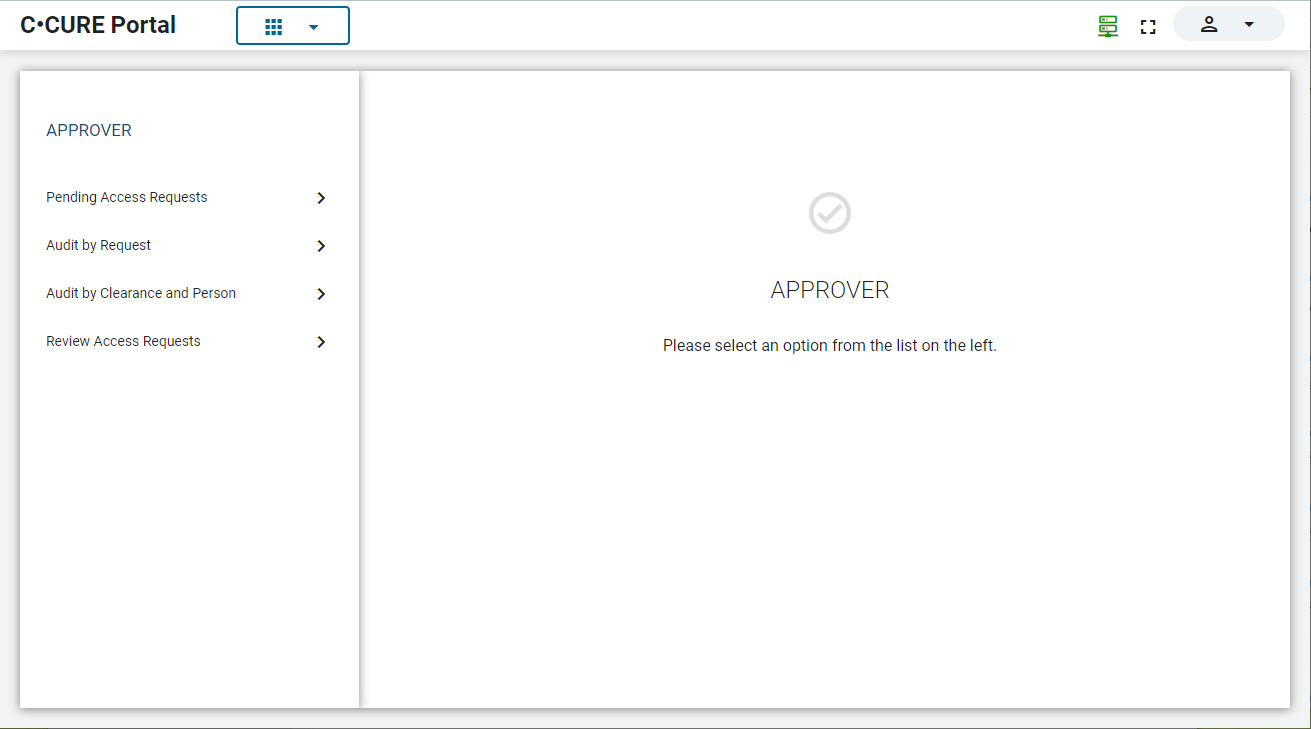Click chevron beside Audit by Clearance and Person

coord(321,294)
